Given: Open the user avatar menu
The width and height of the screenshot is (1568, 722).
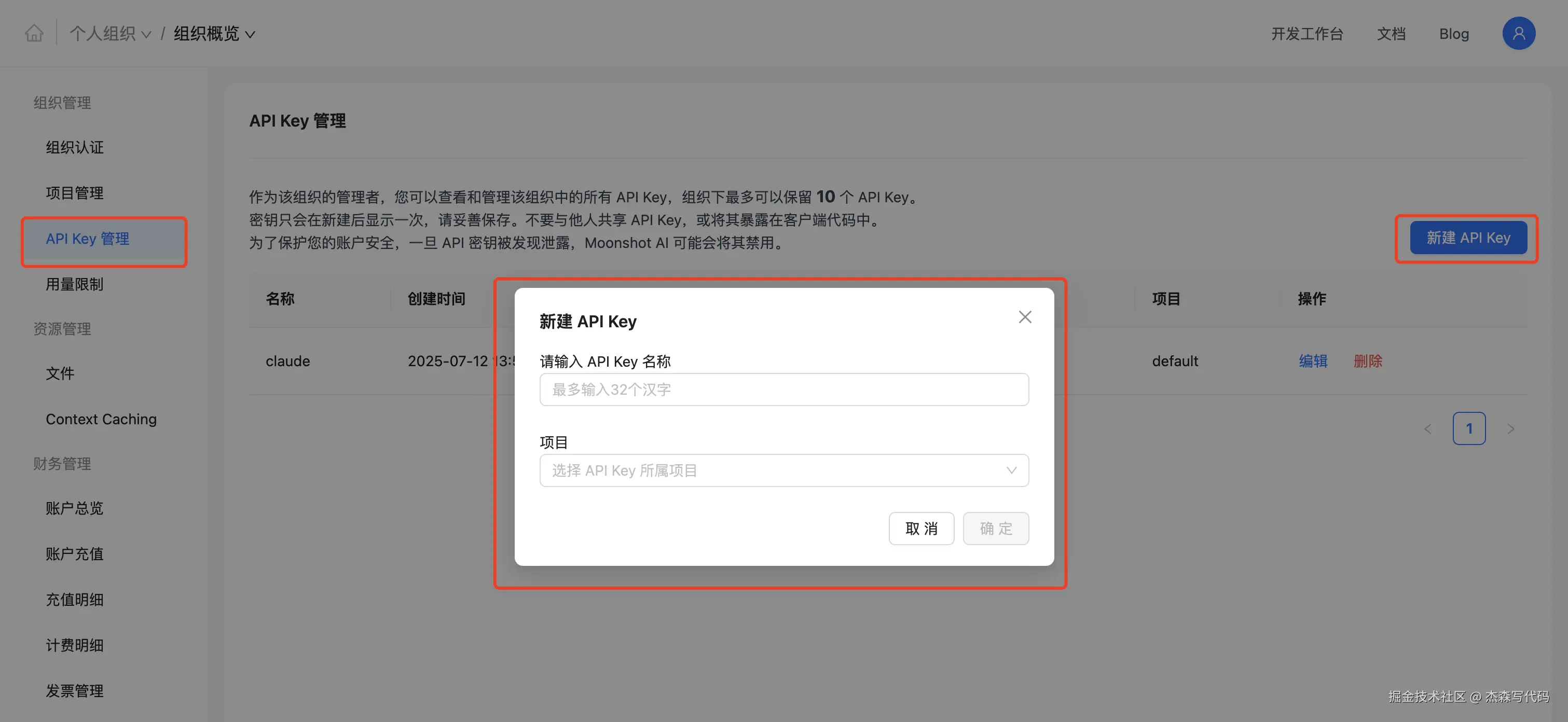Looking at the screenshot, I should point(1518,33).
